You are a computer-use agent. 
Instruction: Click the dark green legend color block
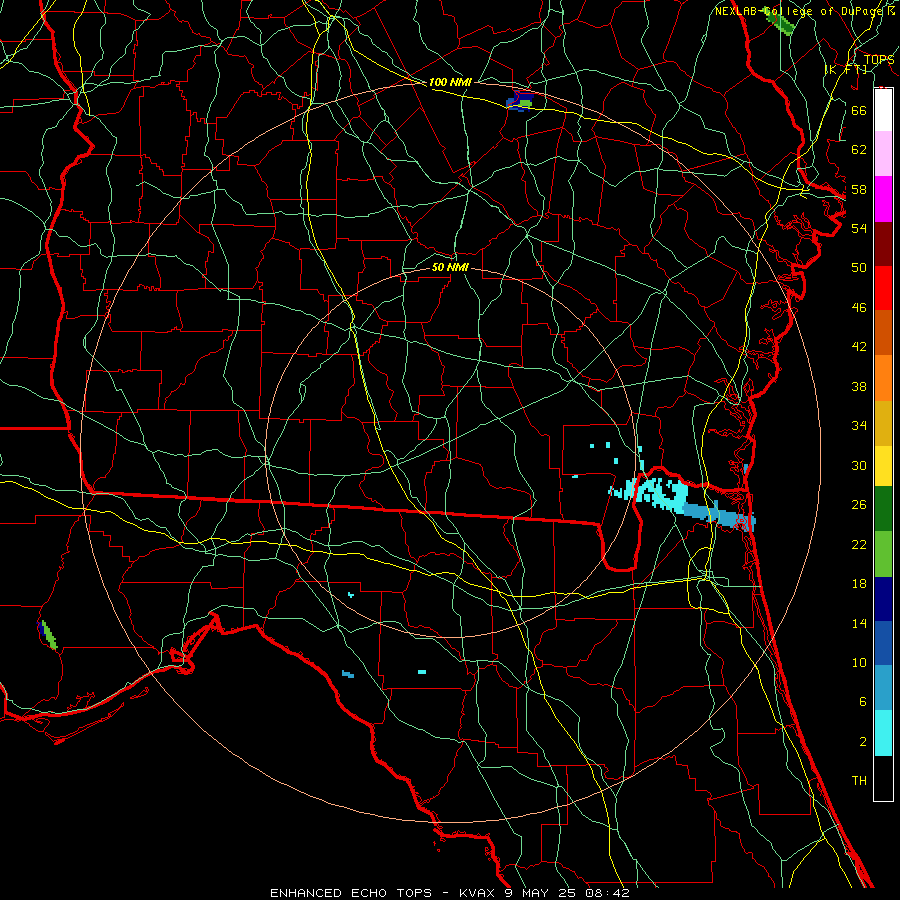883,509
